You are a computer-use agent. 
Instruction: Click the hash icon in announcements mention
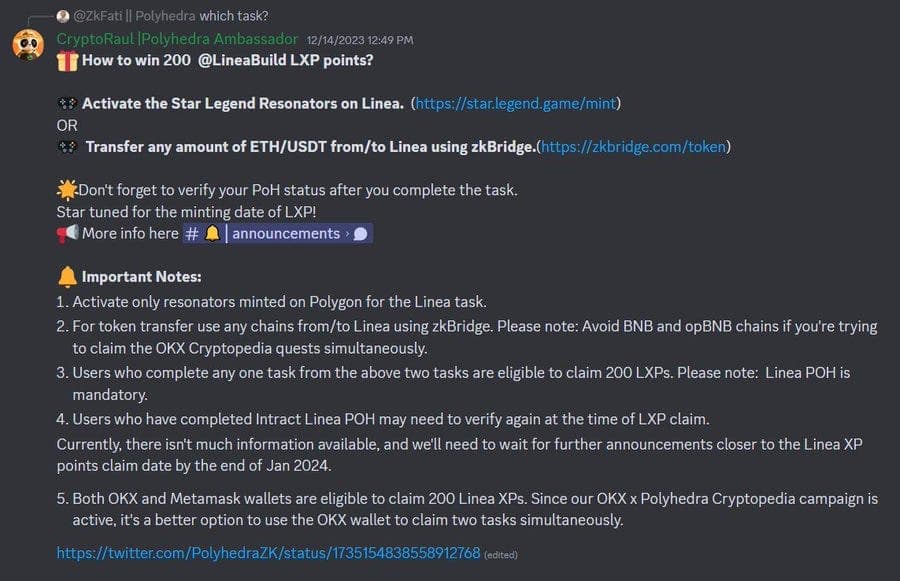(192, 234)
